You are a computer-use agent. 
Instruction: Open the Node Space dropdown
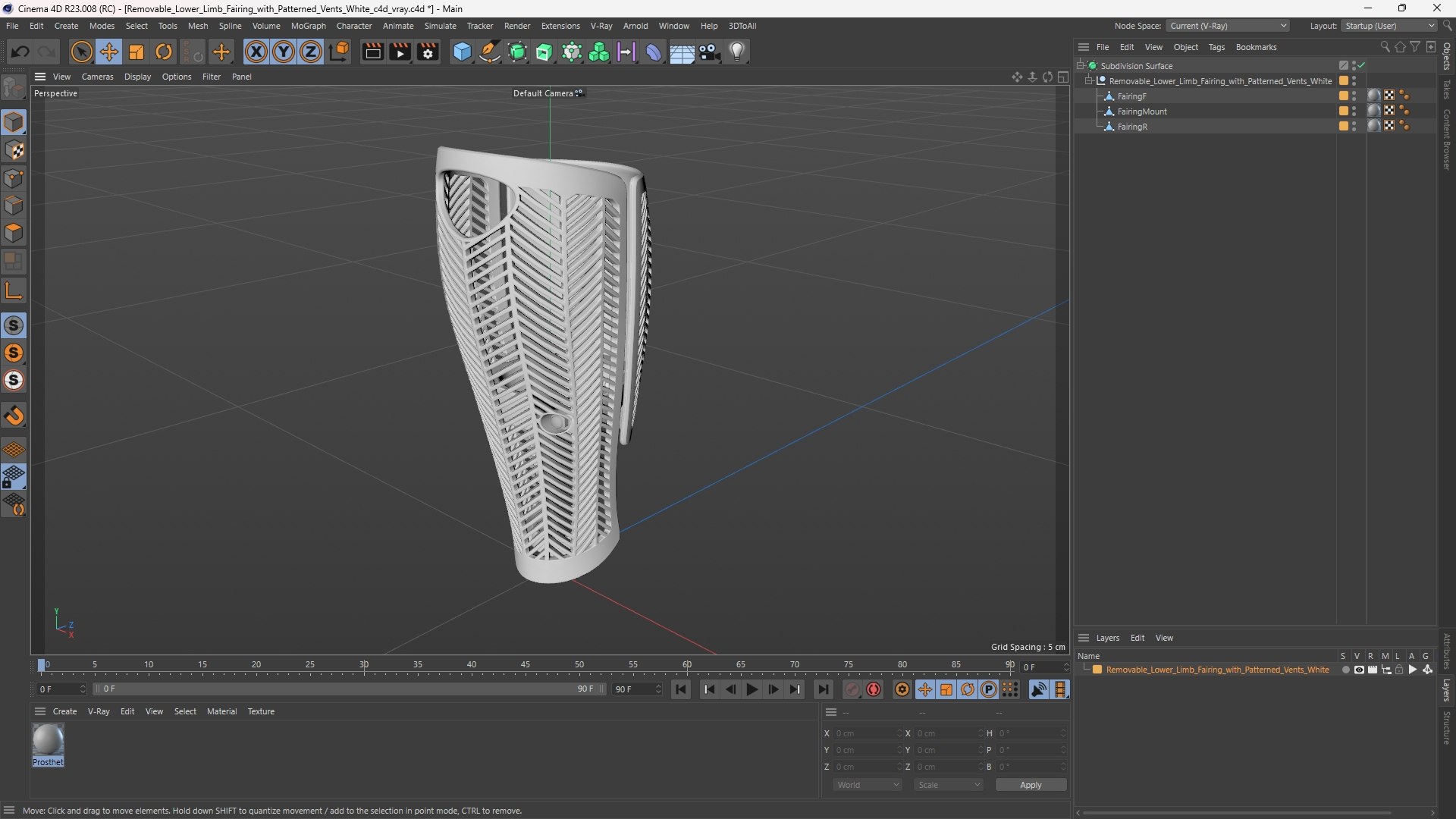point(1228,26)
